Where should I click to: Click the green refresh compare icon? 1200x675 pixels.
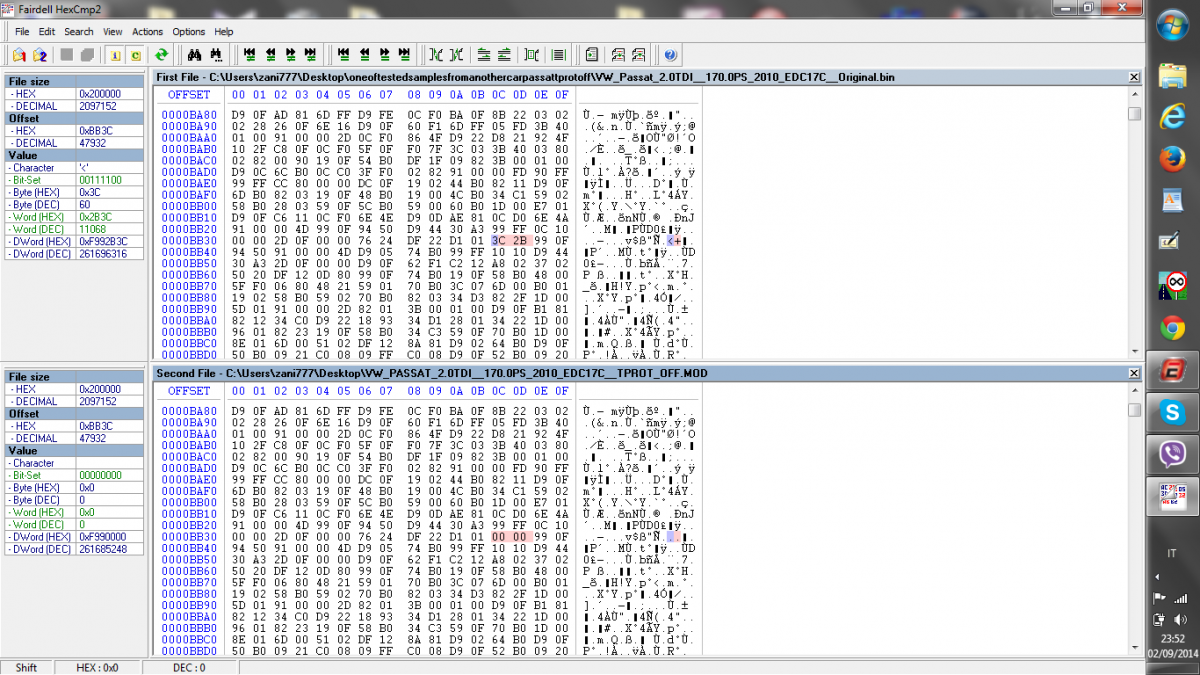[x=160, y=54]
